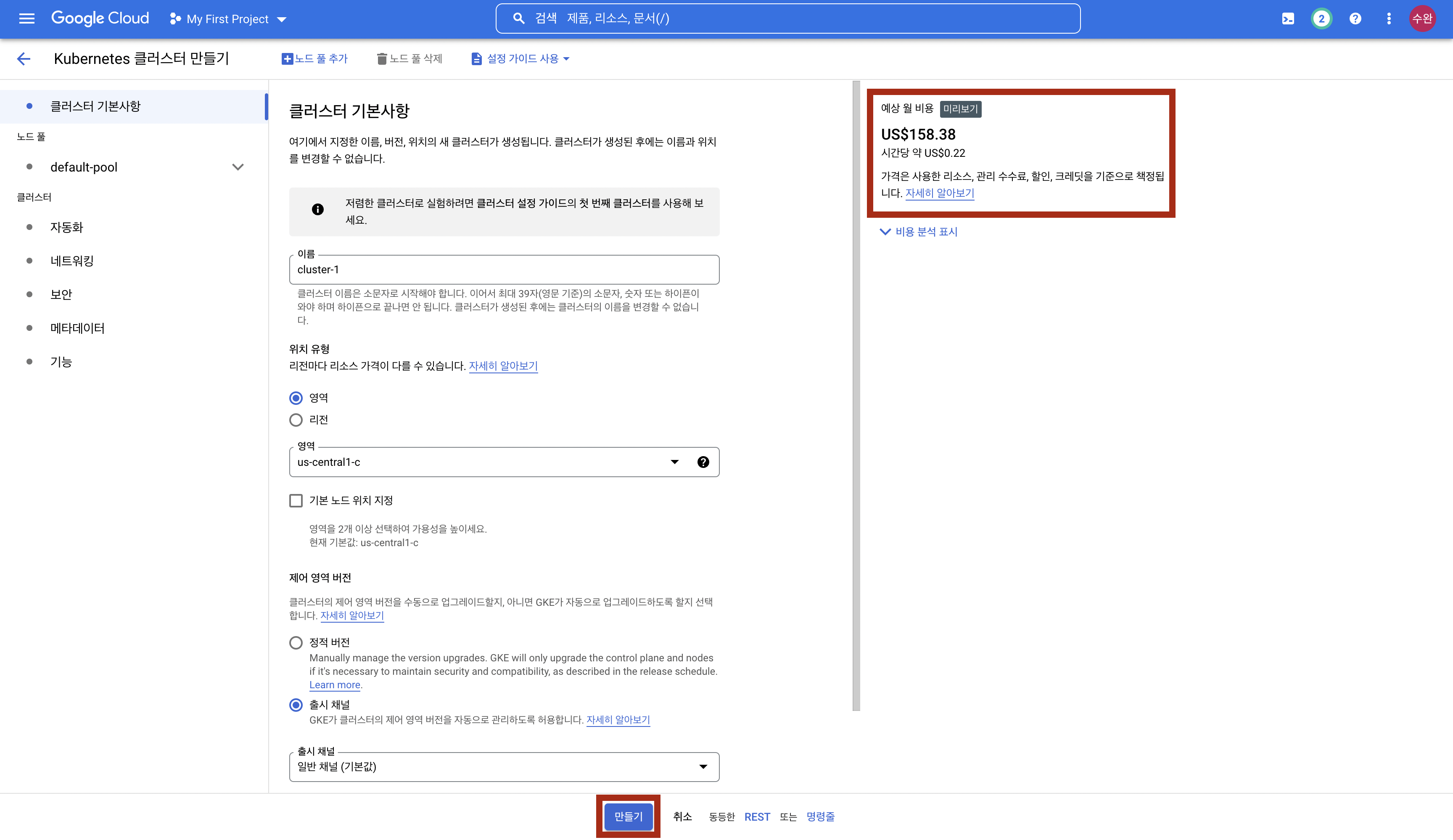
Task: Open the Learn more link
Action: pos(334,685)
